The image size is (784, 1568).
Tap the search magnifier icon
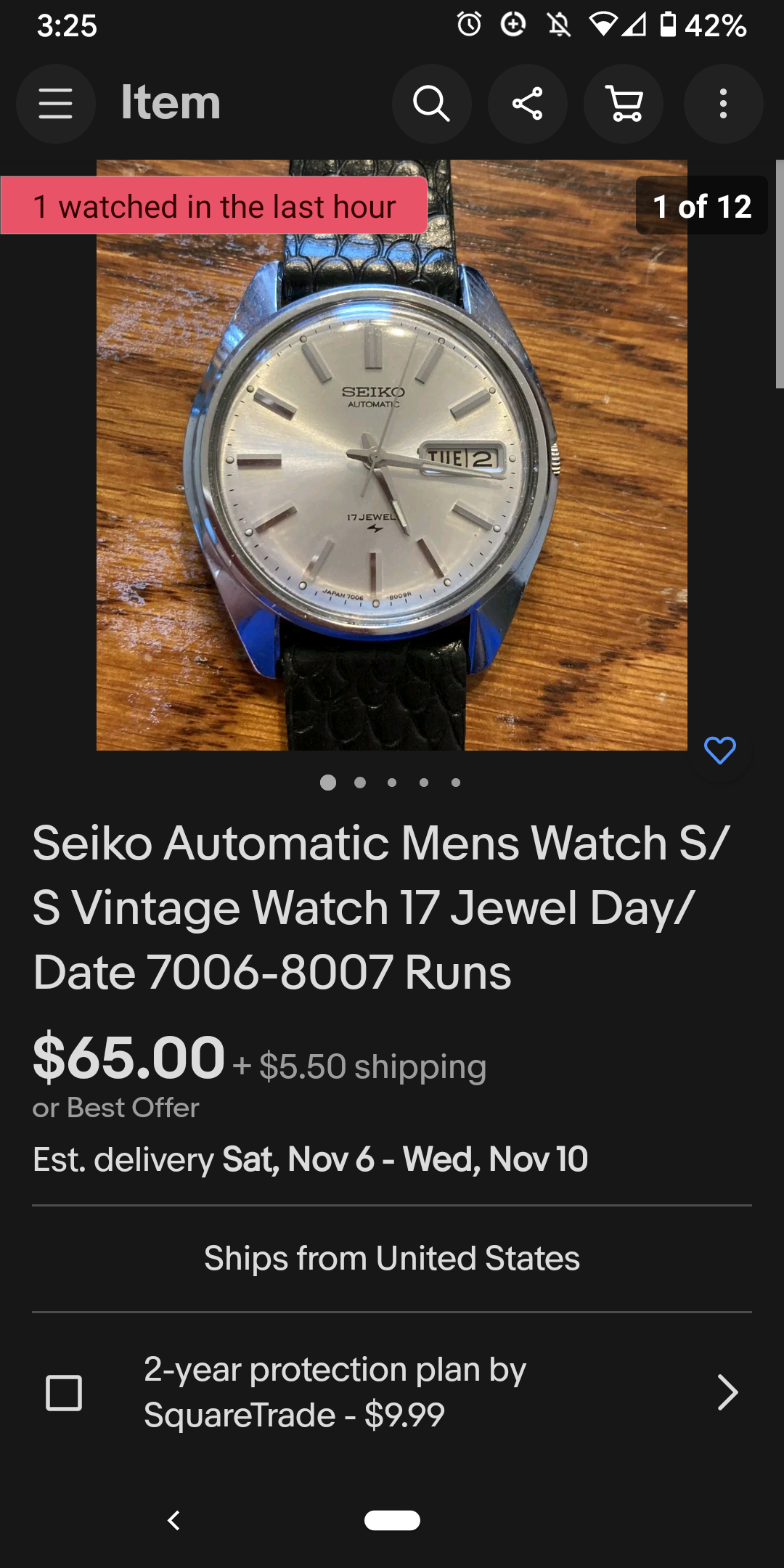pos(432,104)
